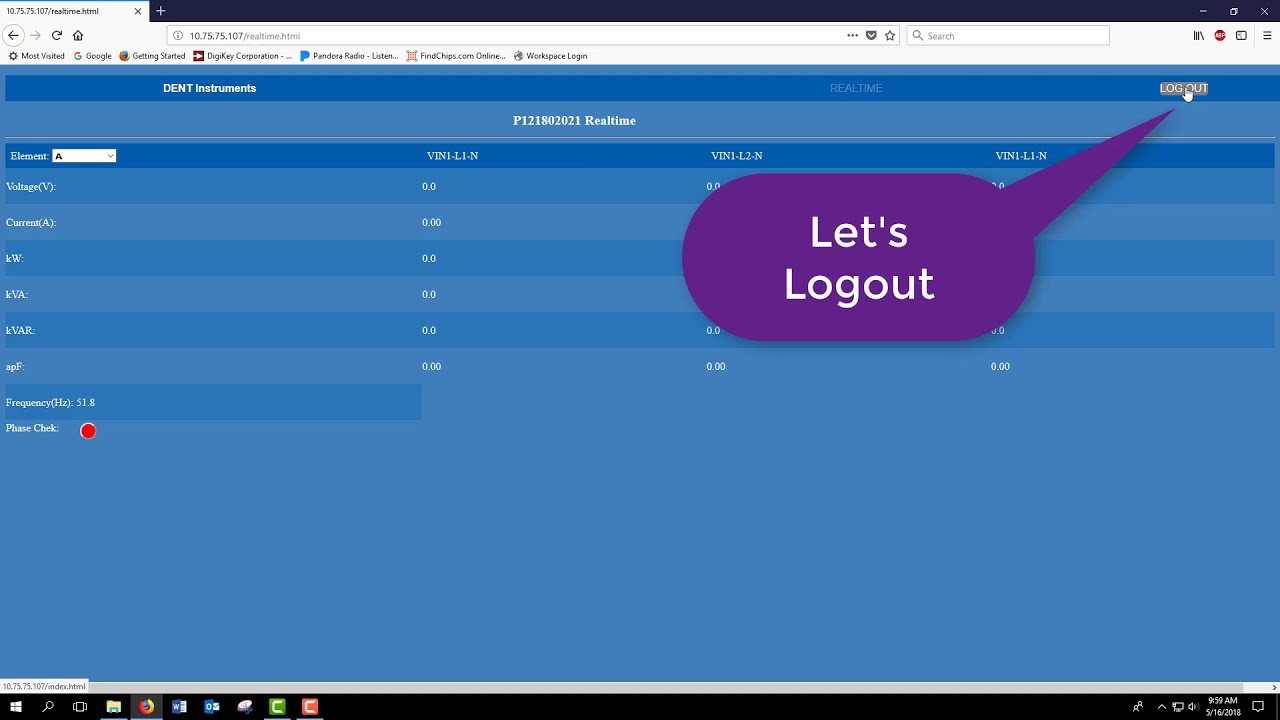Open Word from taskbar
This screenshot has width=1280, height=720.
click(x=179, y=707)
